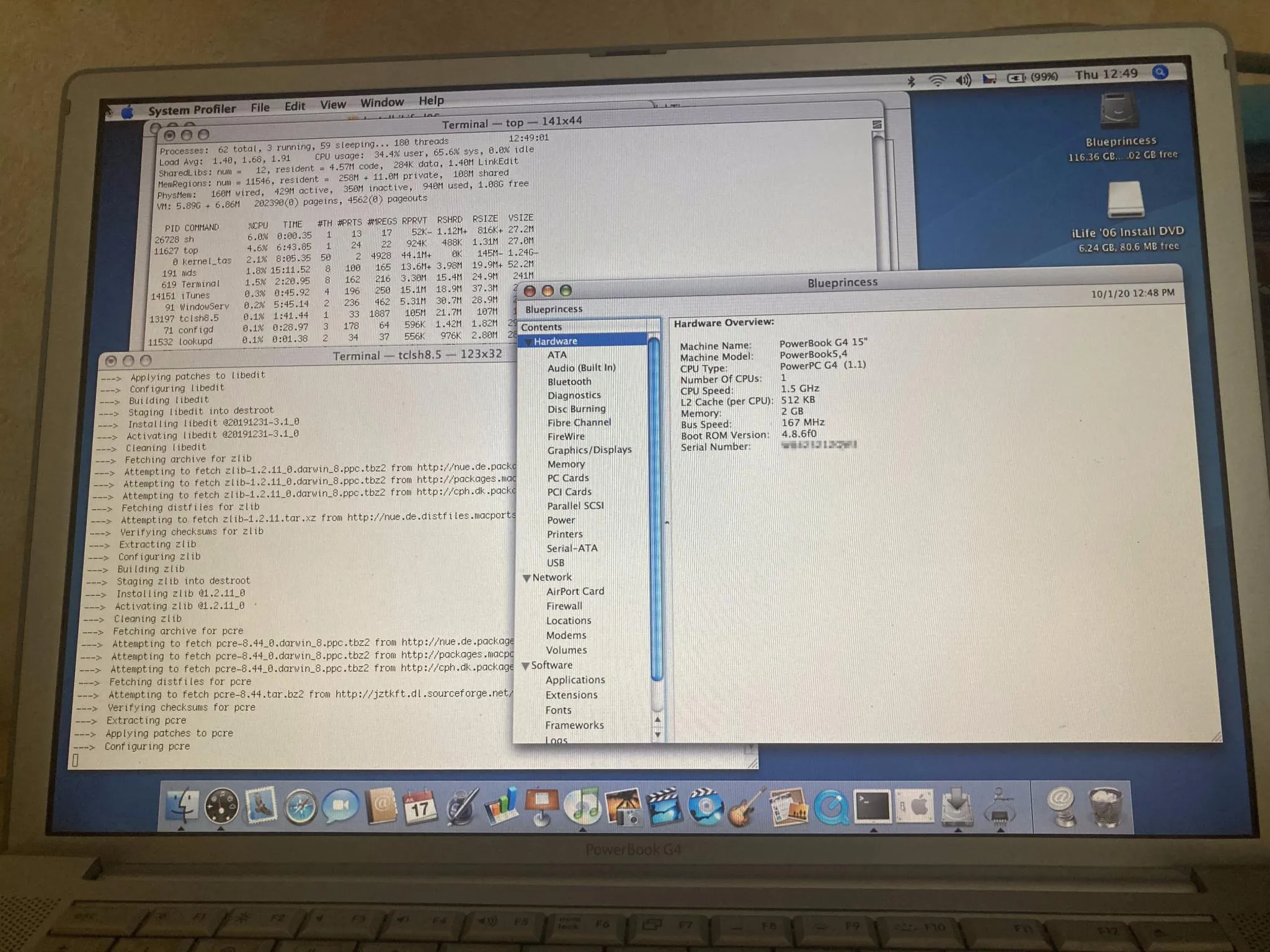The image size is (1270, 952).
Task: Click the hard-drive-with-arrow Dock icon
Action: [957, 806]
